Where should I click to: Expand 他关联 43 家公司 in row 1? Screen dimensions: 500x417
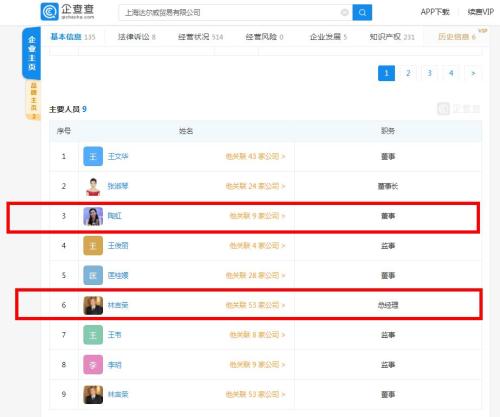(x=255, y=156)
